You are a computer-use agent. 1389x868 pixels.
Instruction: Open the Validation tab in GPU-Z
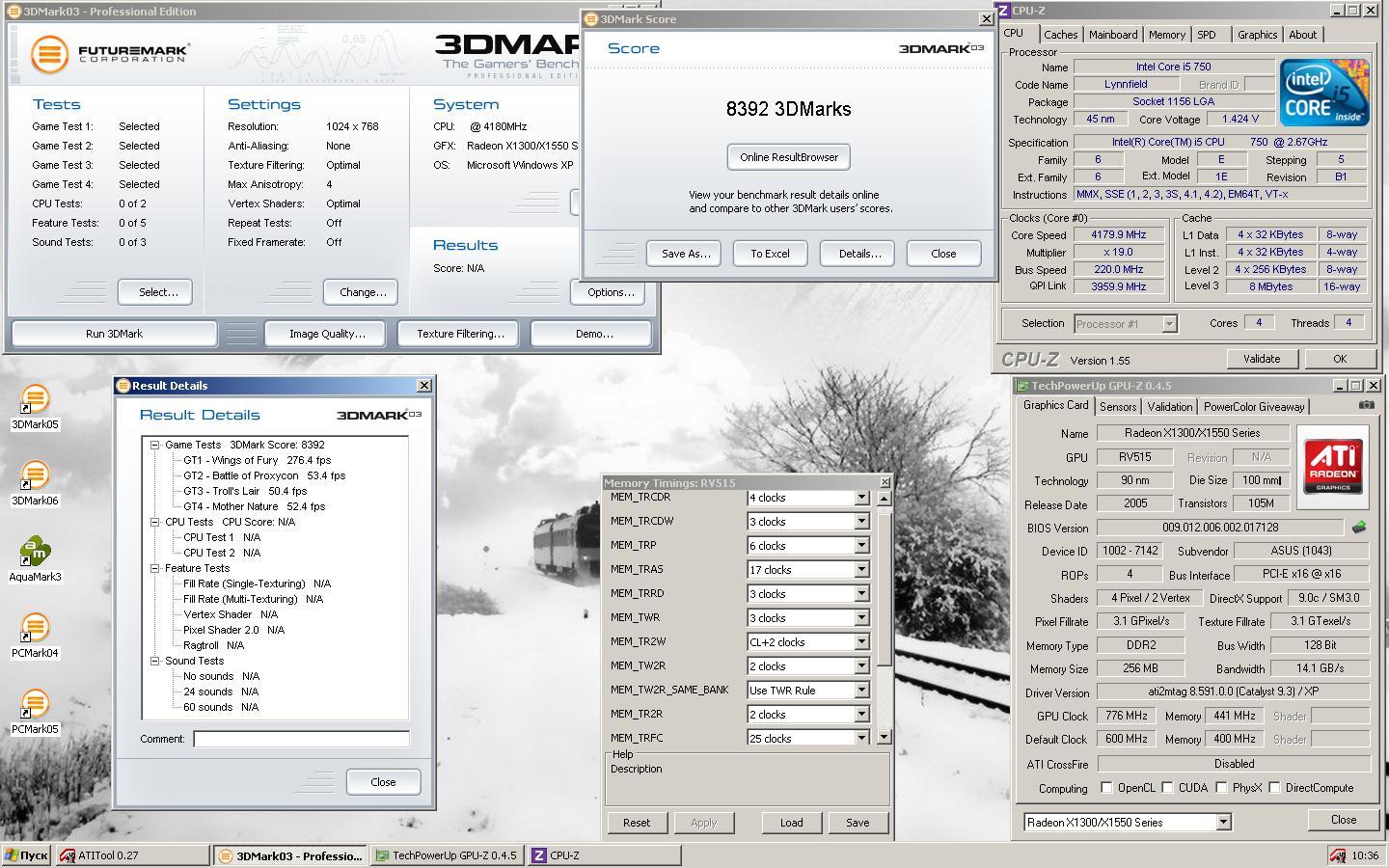(1170, 407)
